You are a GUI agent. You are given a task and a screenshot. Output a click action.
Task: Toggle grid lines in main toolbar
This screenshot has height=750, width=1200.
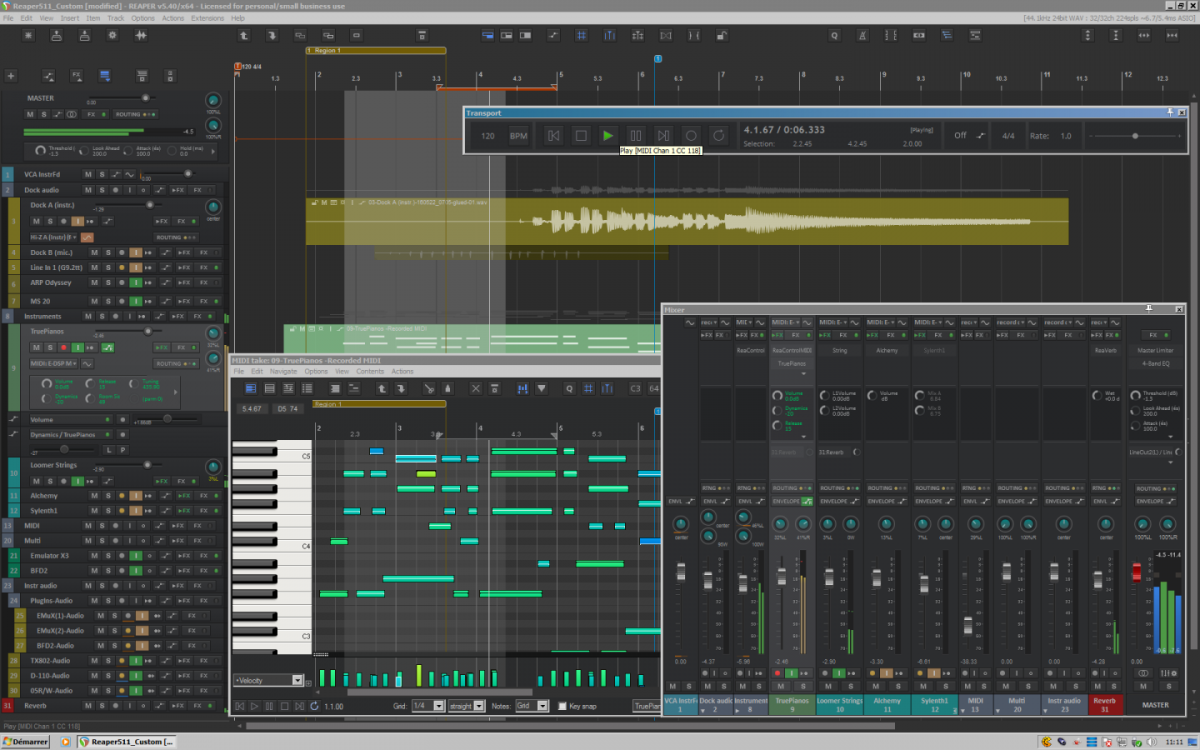point(581,36)
